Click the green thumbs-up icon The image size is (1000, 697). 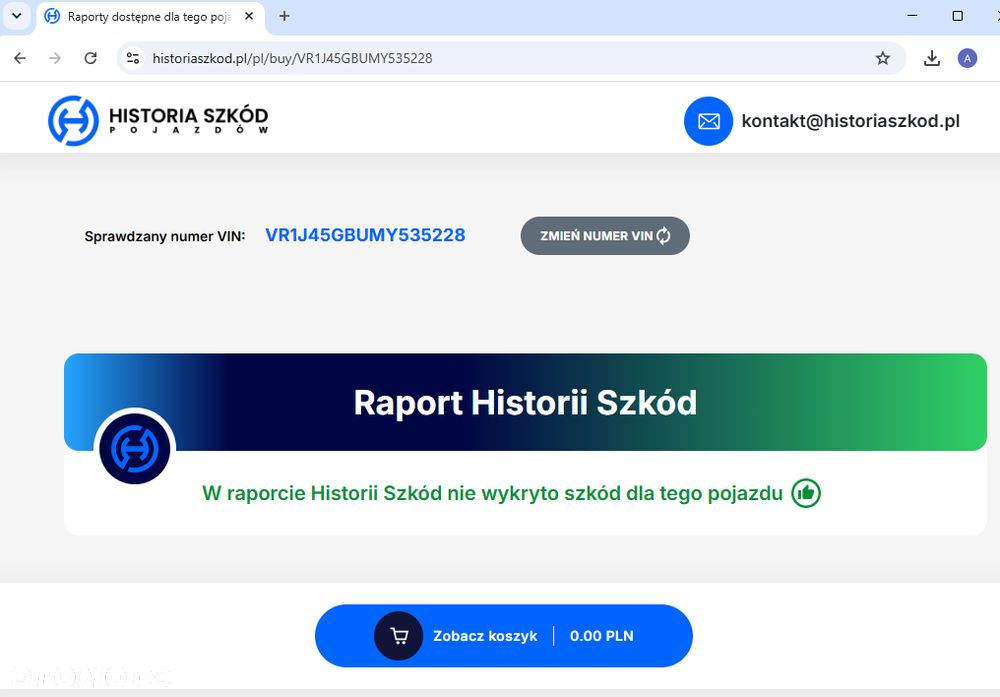[805, 493]
